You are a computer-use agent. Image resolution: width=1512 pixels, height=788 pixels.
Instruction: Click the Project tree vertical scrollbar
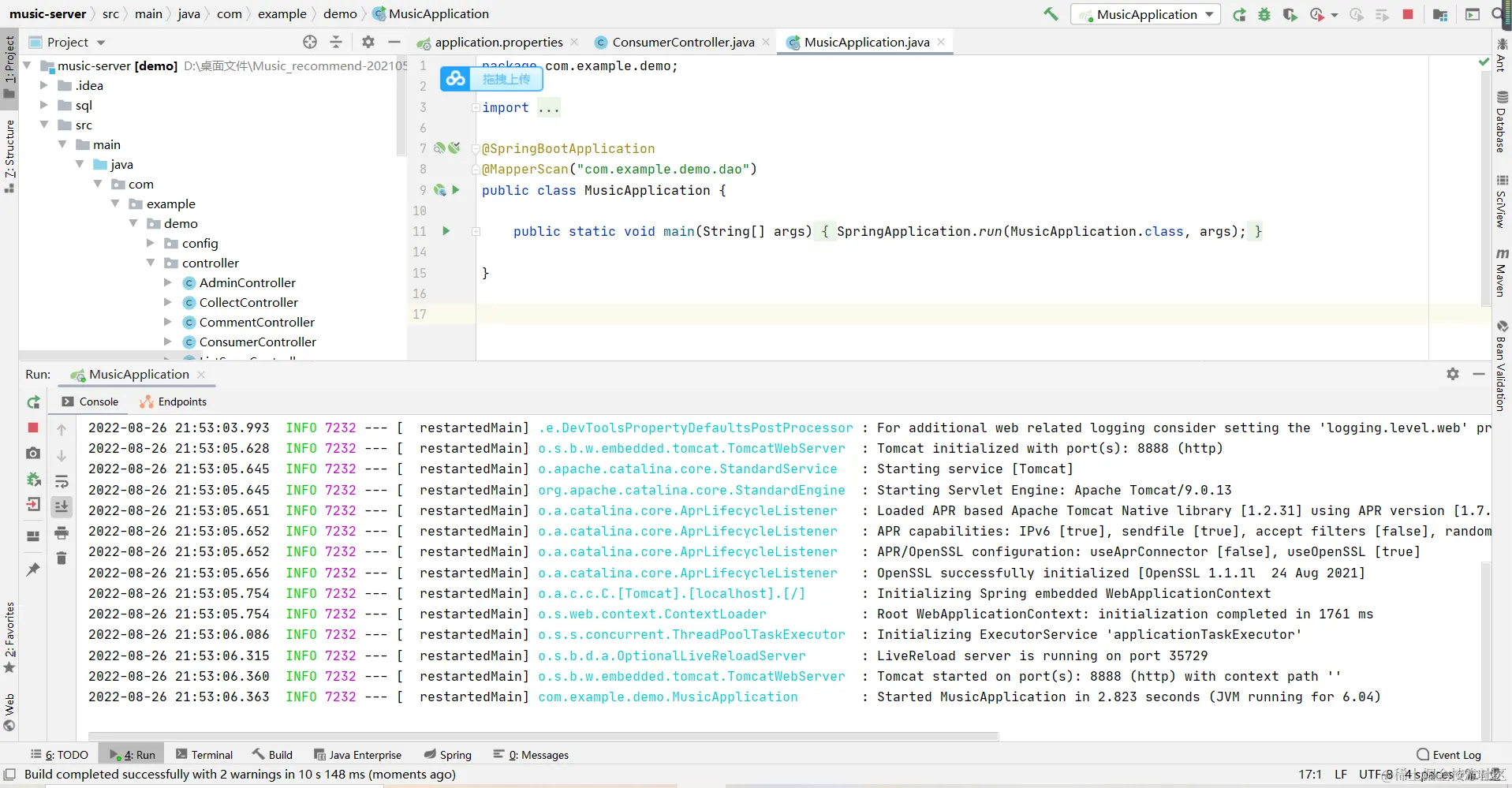[401, 106]
